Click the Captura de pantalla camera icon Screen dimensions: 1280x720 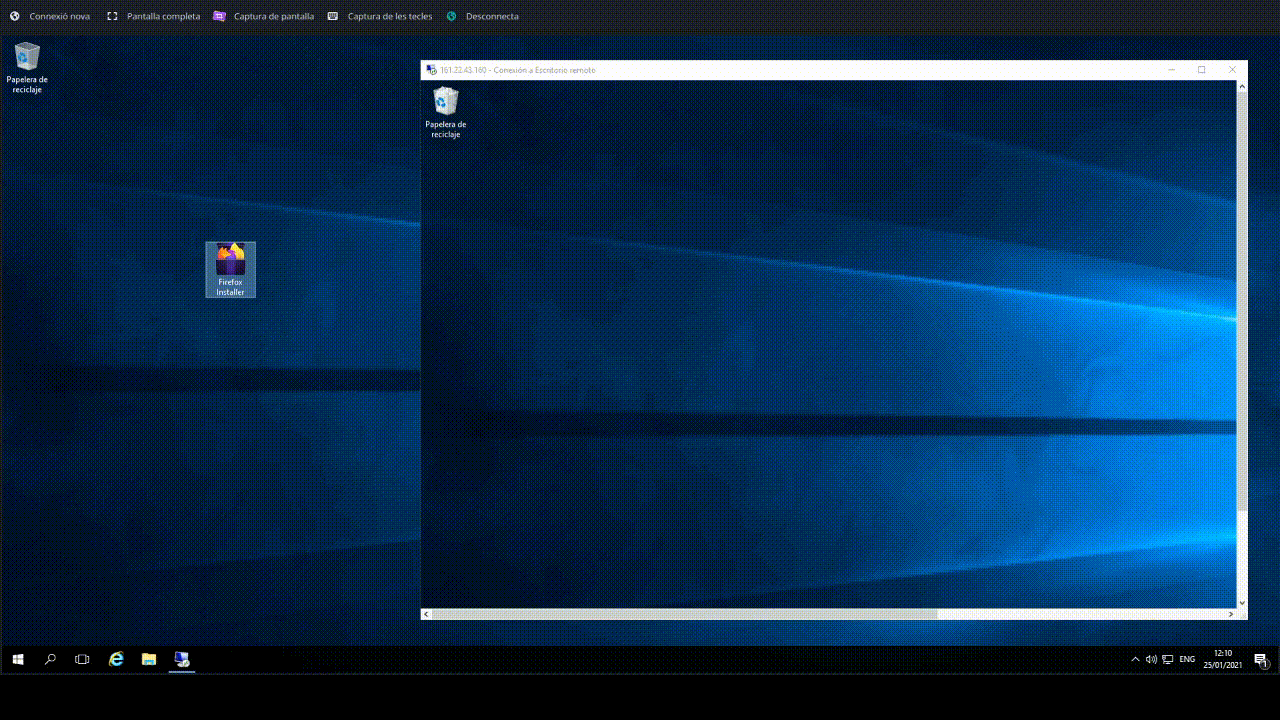(x=218, y=16)
